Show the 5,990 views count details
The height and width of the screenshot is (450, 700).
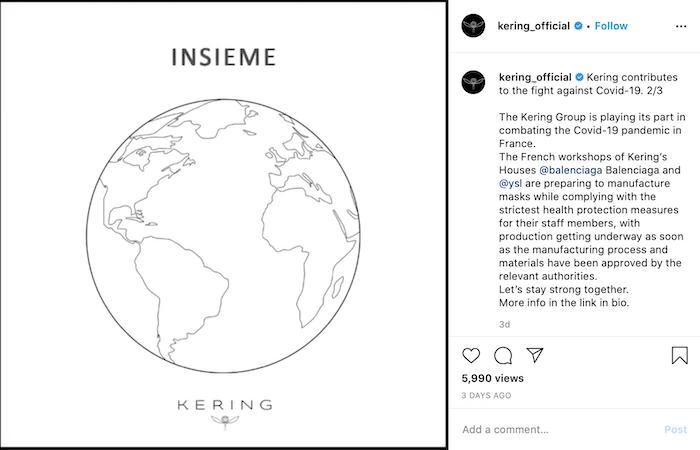(492, 379)
